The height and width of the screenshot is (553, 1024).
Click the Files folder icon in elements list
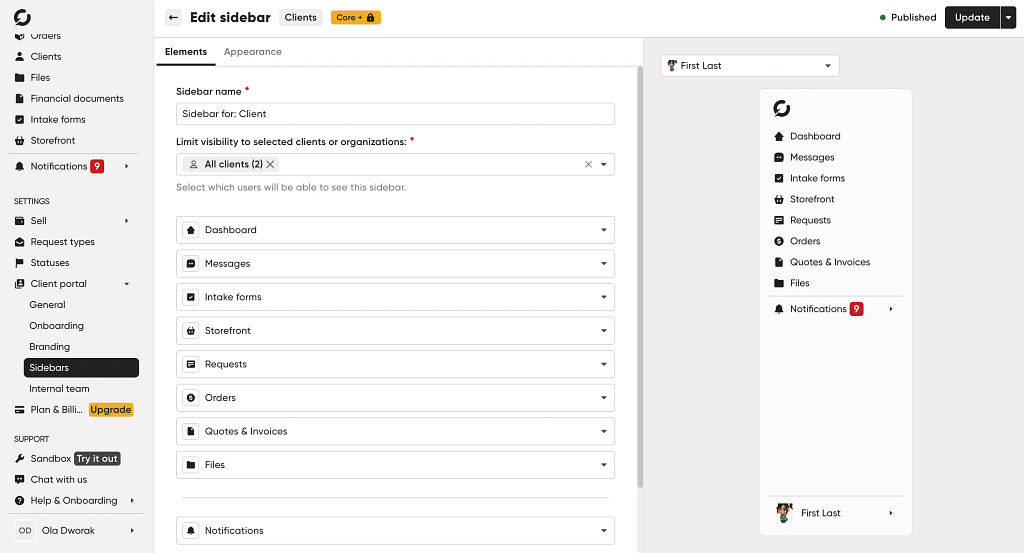coord(191,465)
